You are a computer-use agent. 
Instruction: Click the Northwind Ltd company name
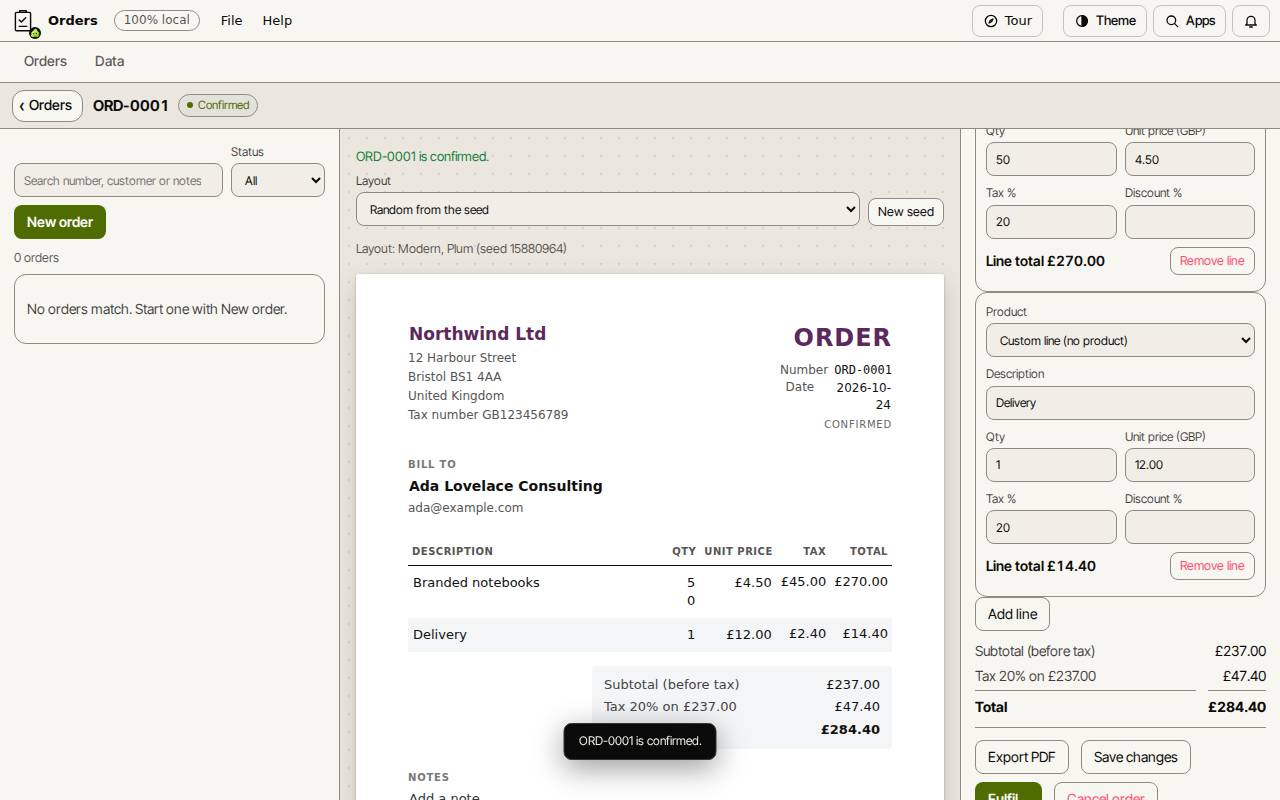pyautogui.click(x=477, y=334)
